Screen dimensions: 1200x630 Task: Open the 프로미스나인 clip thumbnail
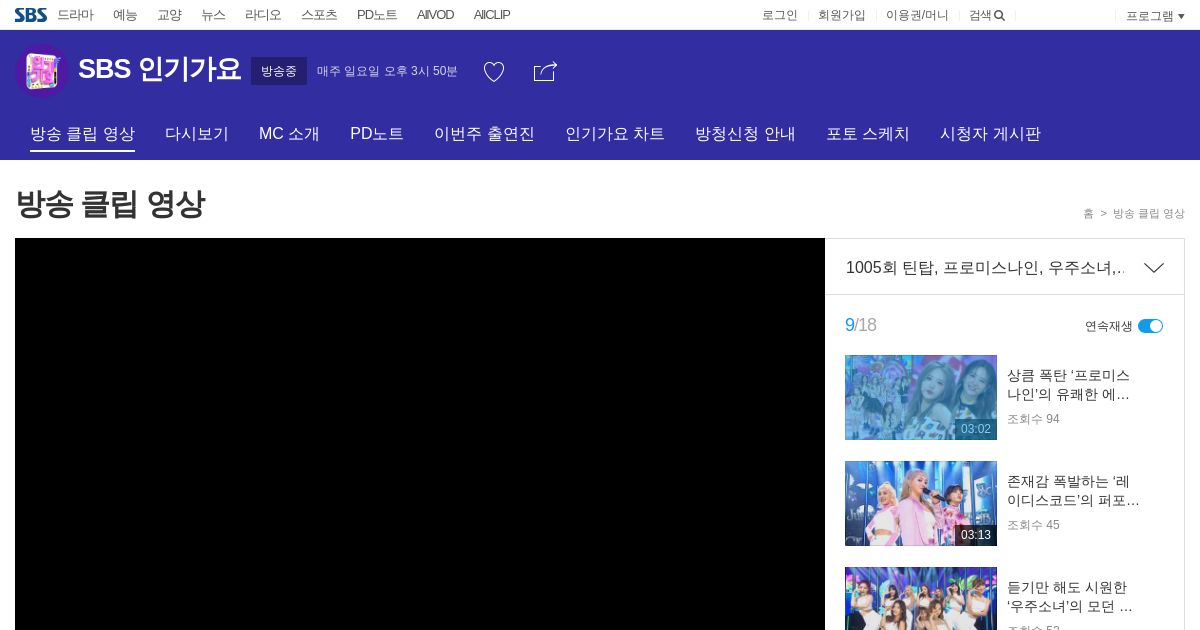921,397
